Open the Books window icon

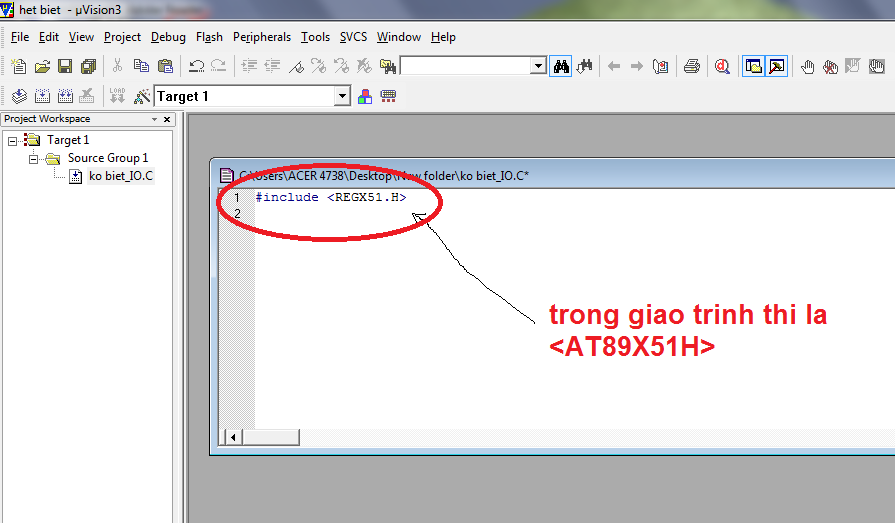(x=660, y=66)
